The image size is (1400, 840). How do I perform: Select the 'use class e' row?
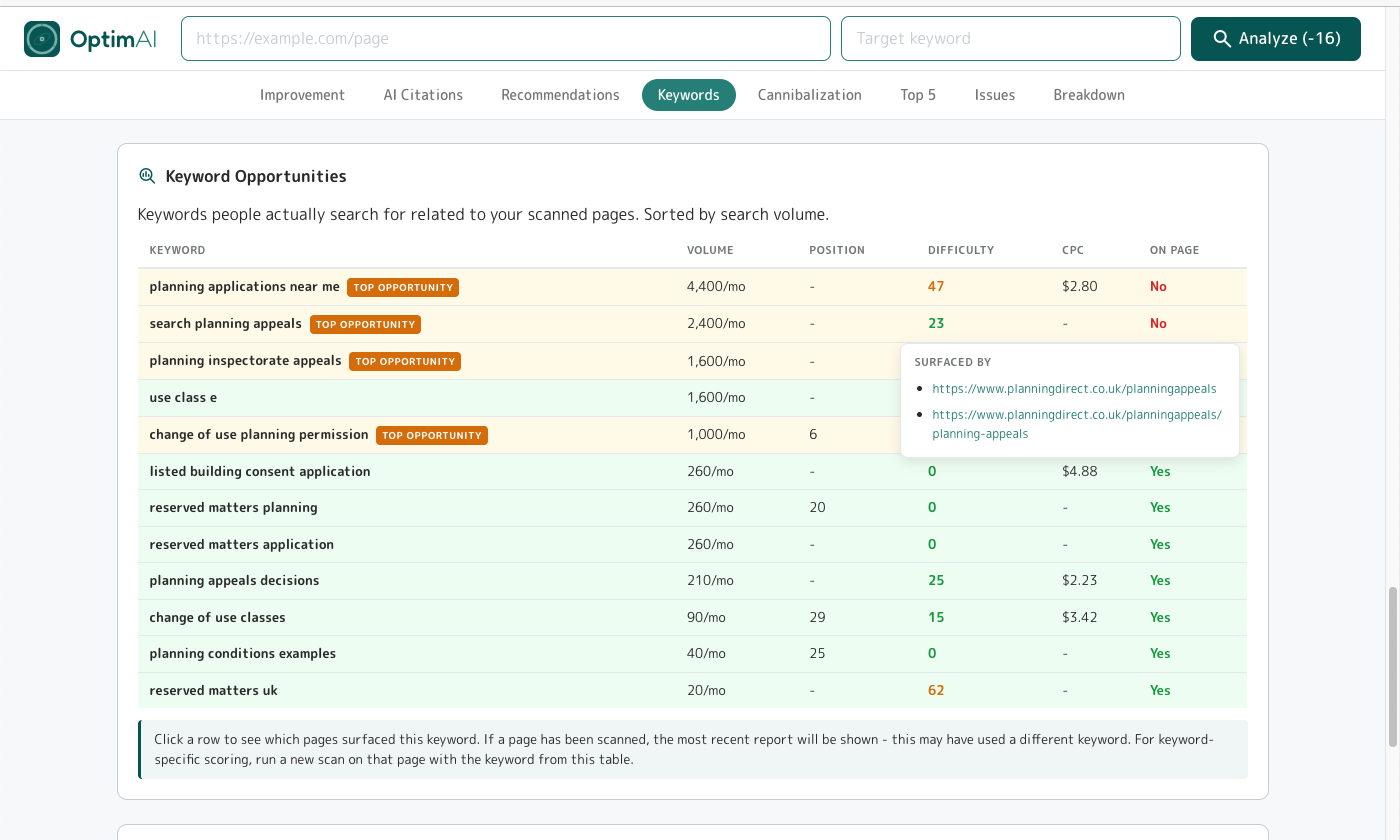(x=692, y=398)
